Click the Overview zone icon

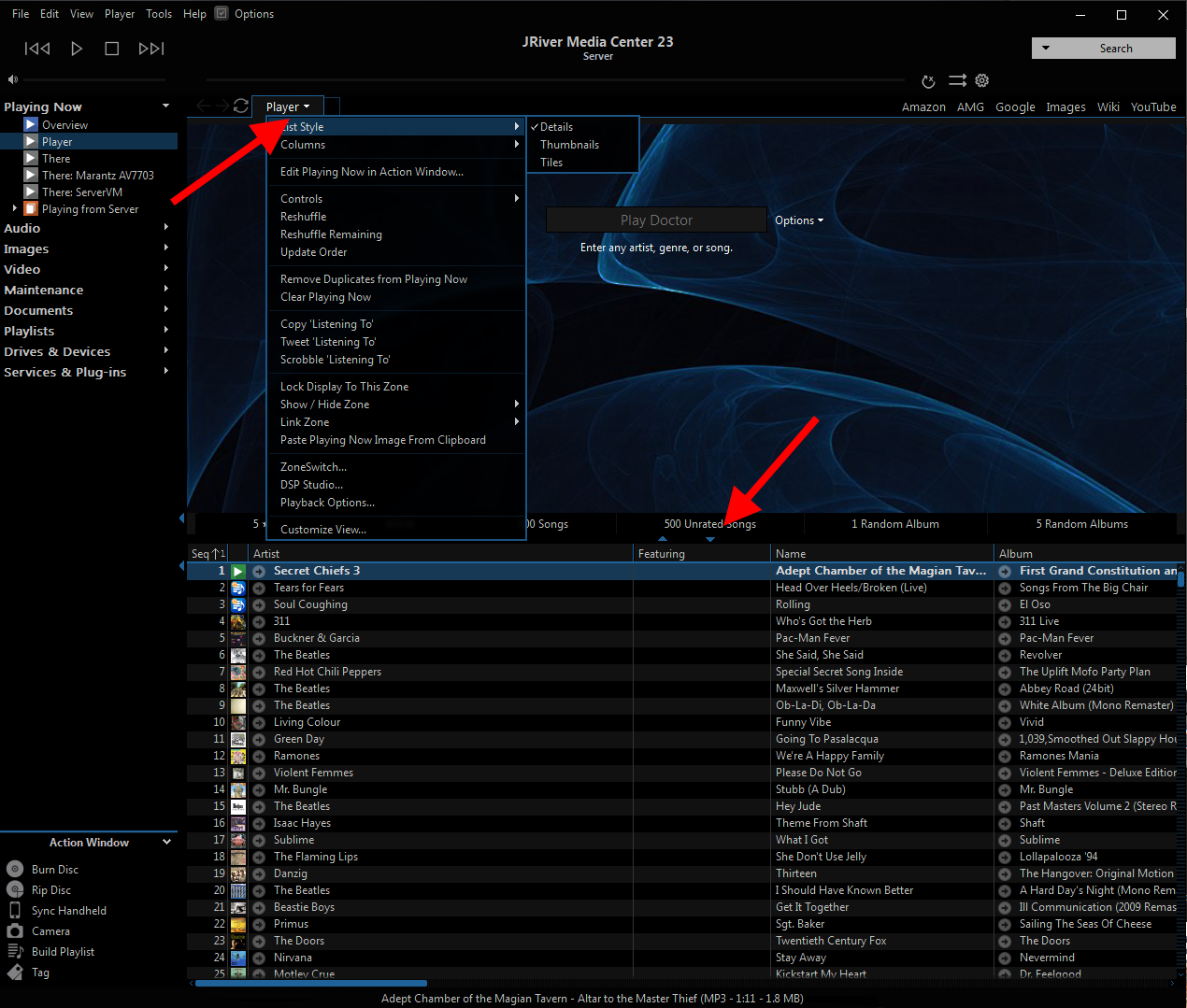click(x=31, y=124)
